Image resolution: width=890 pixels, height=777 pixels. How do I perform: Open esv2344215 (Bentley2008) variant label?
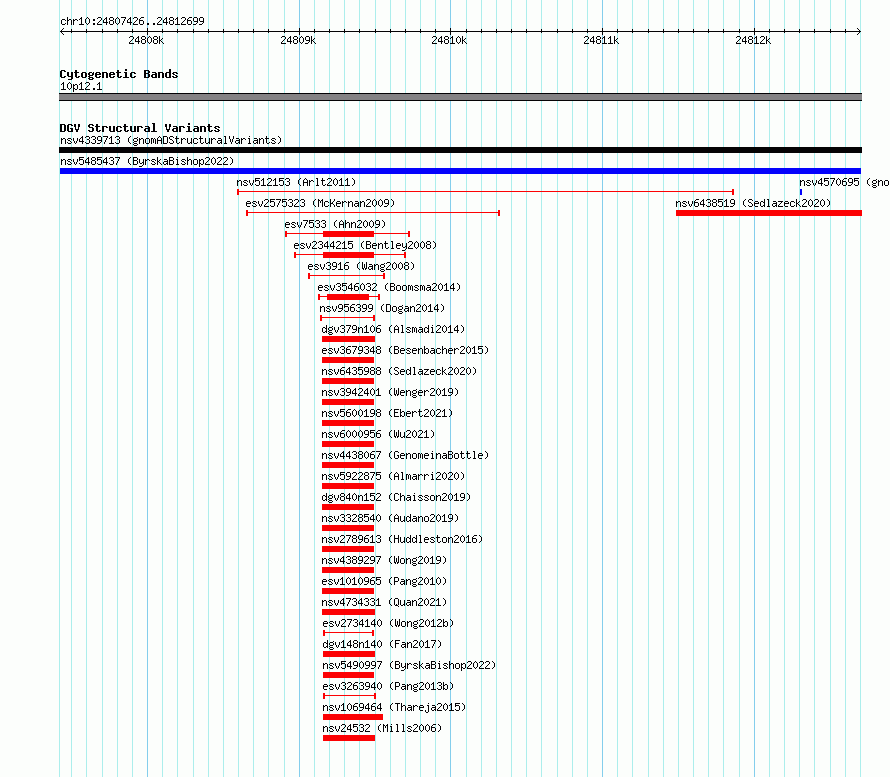coord(365,245)
